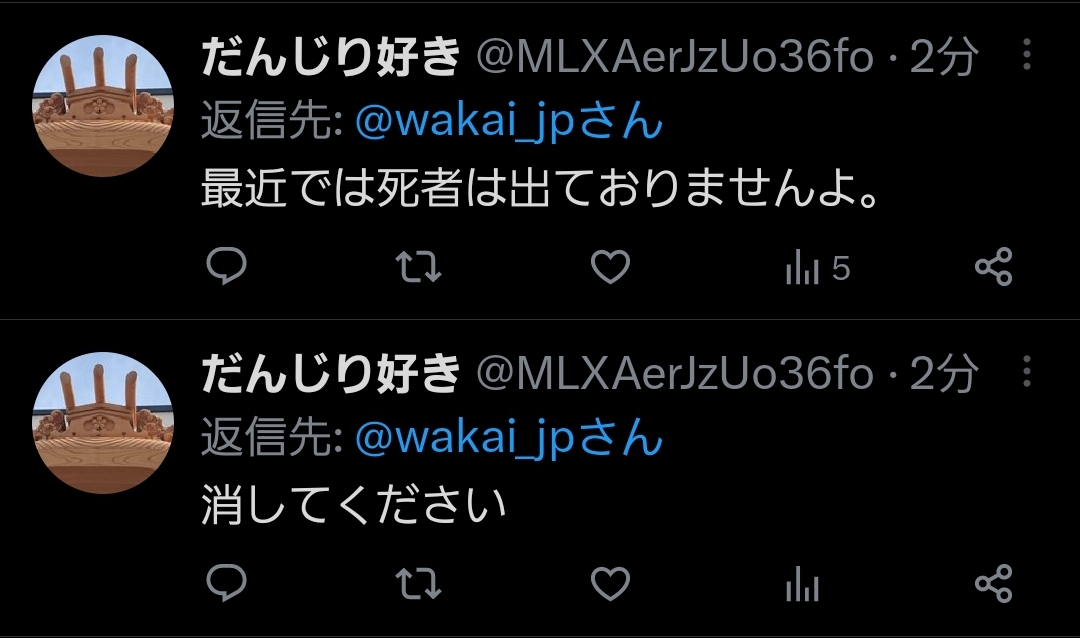Screen dimensions: 1080x638
Task: View analytics showing 5 views
Action: (x=818, y=267)
